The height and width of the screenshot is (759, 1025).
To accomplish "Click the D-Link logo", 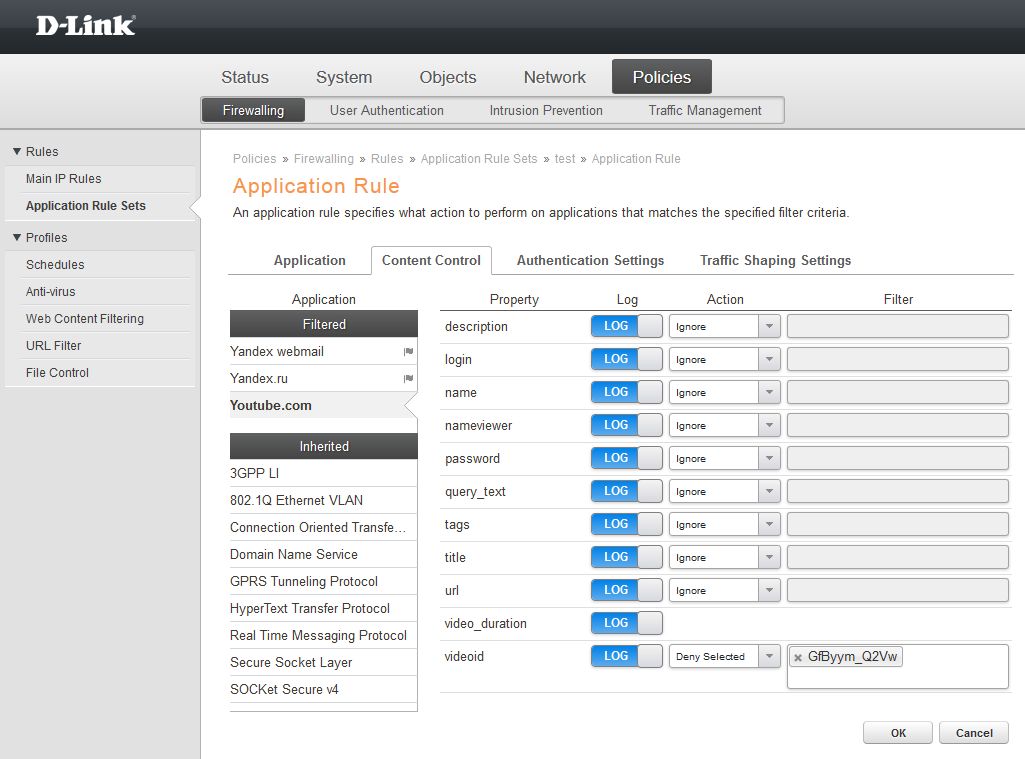I will click(x=85, y=25).
